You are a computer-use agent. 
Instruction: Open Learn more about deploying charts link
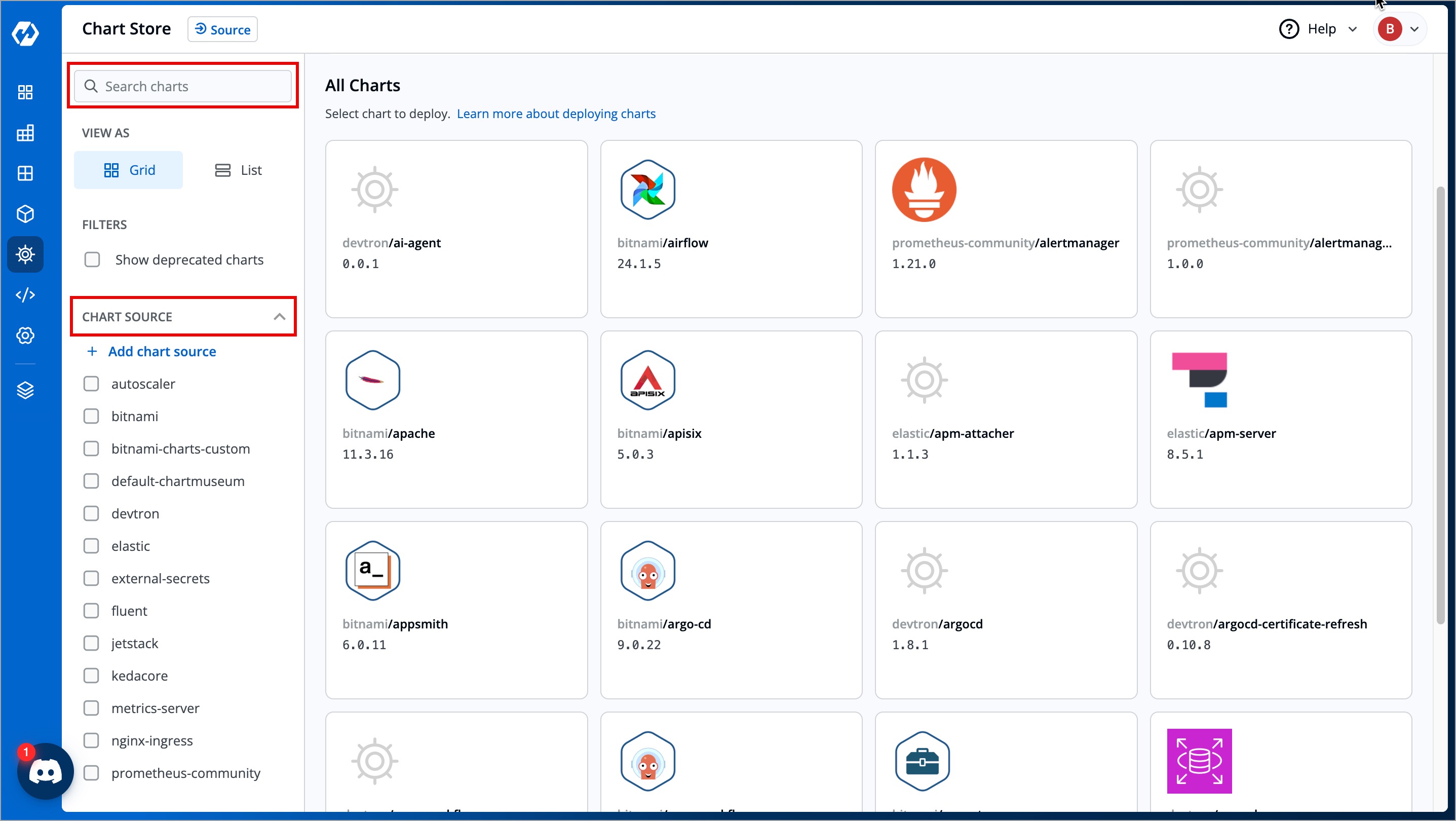coord(556,114)
